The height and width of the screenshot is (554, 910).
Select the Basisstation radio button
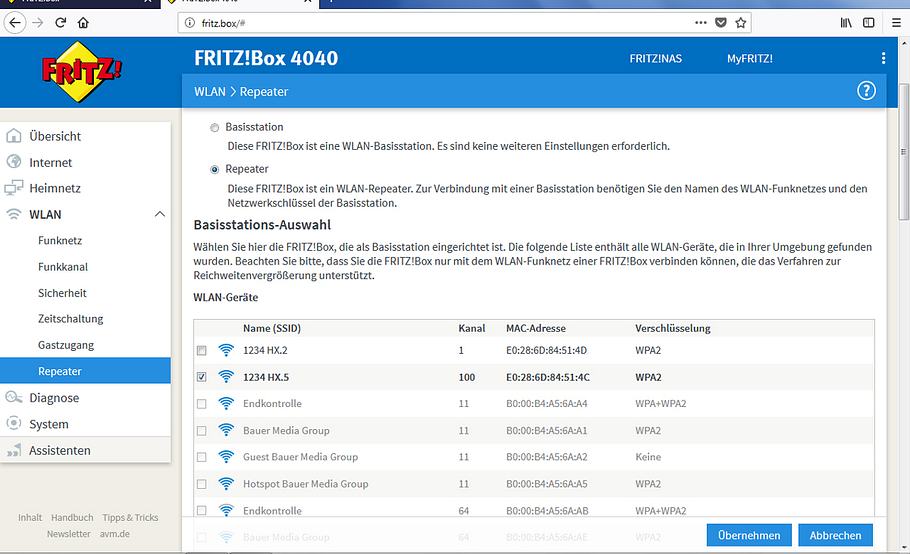pyautogui.click(x=214, y=128)
